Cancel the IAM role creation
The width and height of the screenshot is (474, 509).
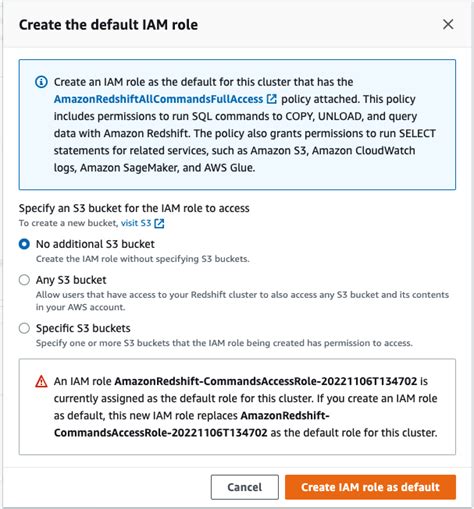tap(245, 487)
